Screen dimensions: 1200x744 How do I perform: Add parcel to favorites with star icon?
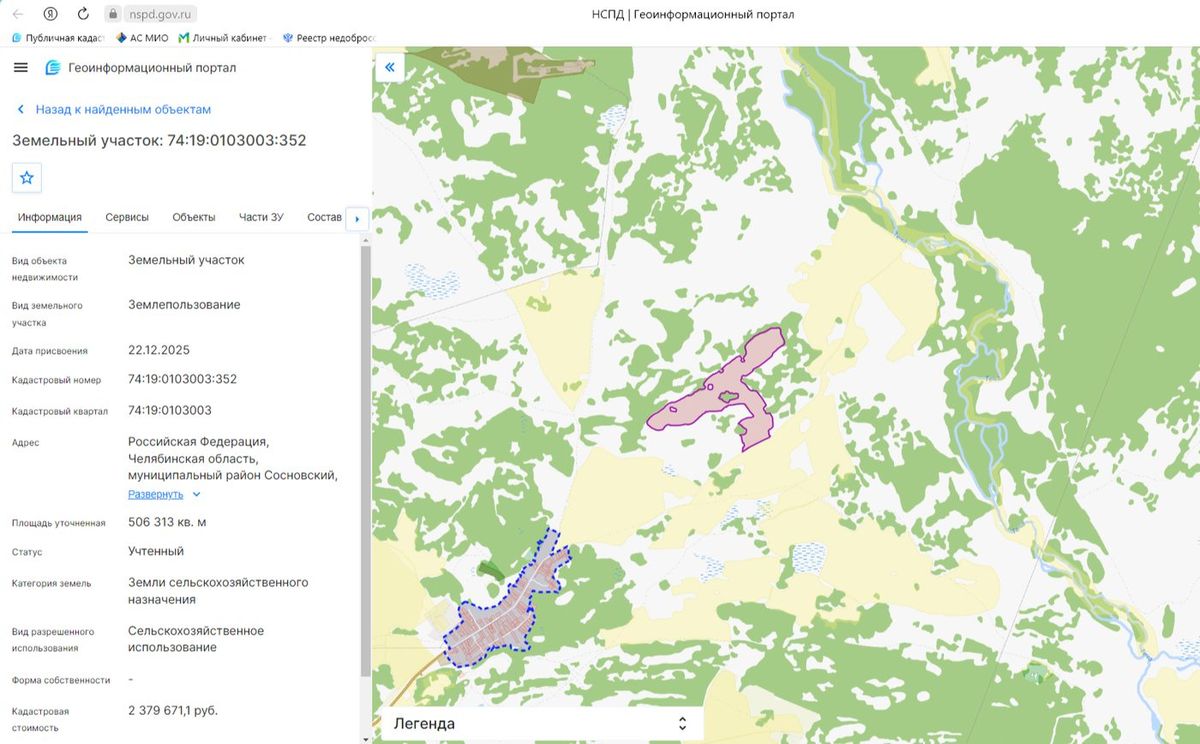(x=27, y=177)
